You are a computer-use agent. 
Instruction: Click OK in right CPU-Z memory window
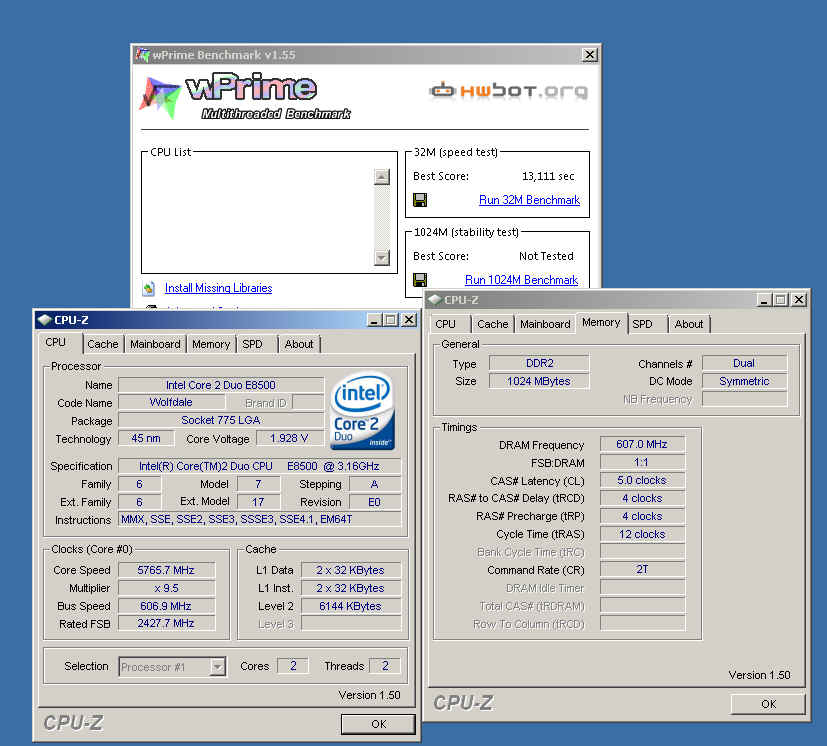768,704
